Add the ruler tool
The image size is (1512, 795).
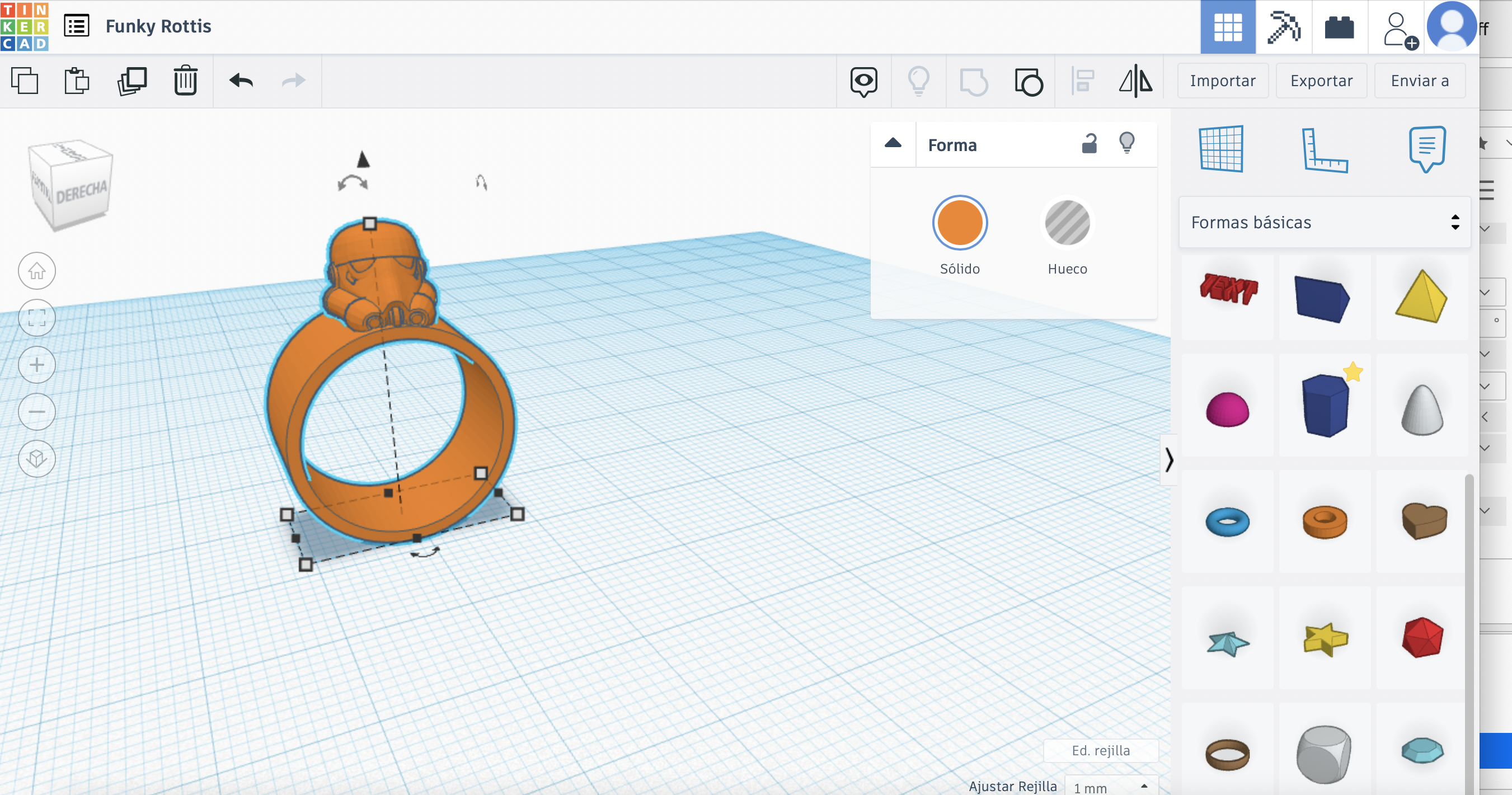1324,150
